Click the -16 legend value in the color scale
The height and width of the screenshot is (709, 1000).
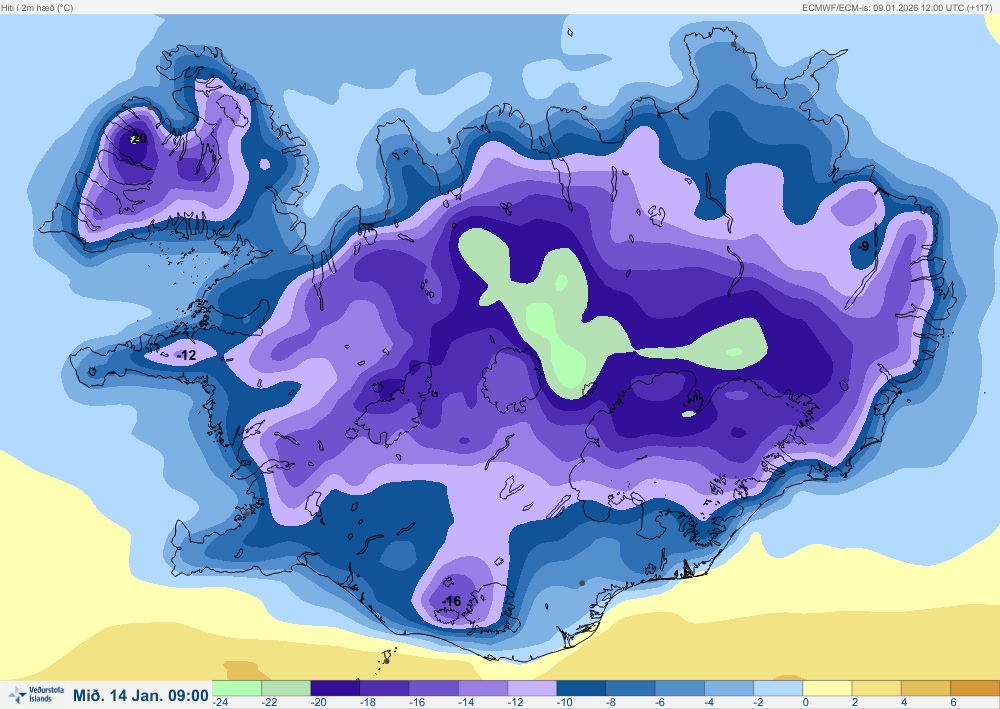coord(416,702)
